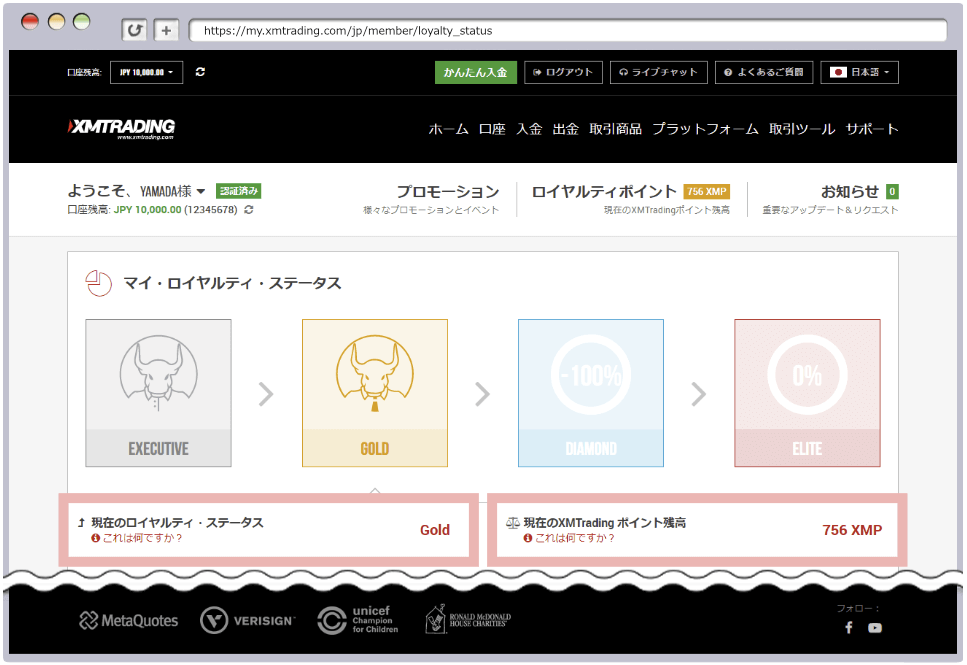Image resolution: width=967 pixels, height=665 pixels.
Task: Open the 日本語 language dropdown
Action: 860,72
